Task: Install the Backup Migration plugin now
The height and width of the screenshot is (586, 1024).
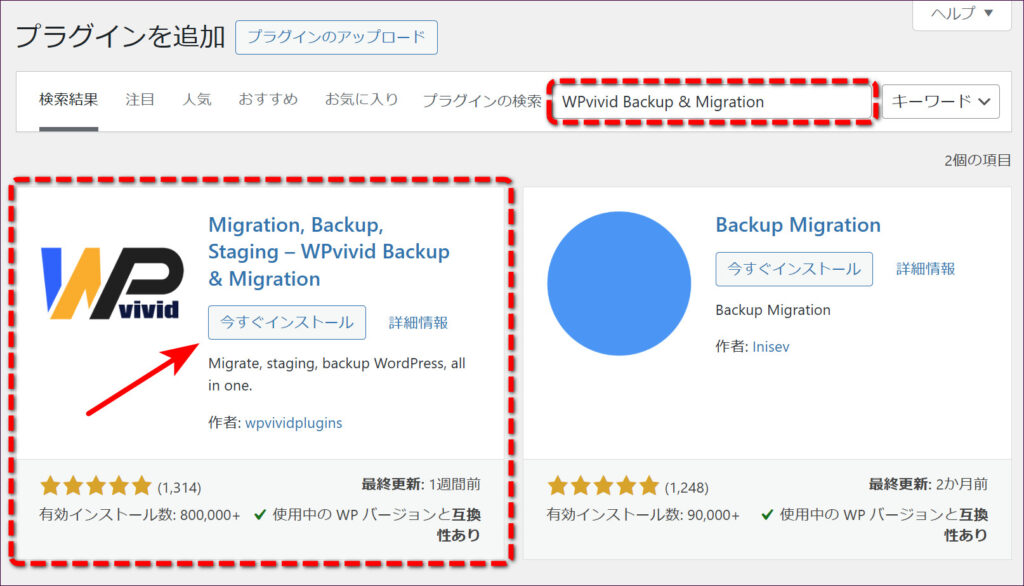Action: (x=794, y=268)
